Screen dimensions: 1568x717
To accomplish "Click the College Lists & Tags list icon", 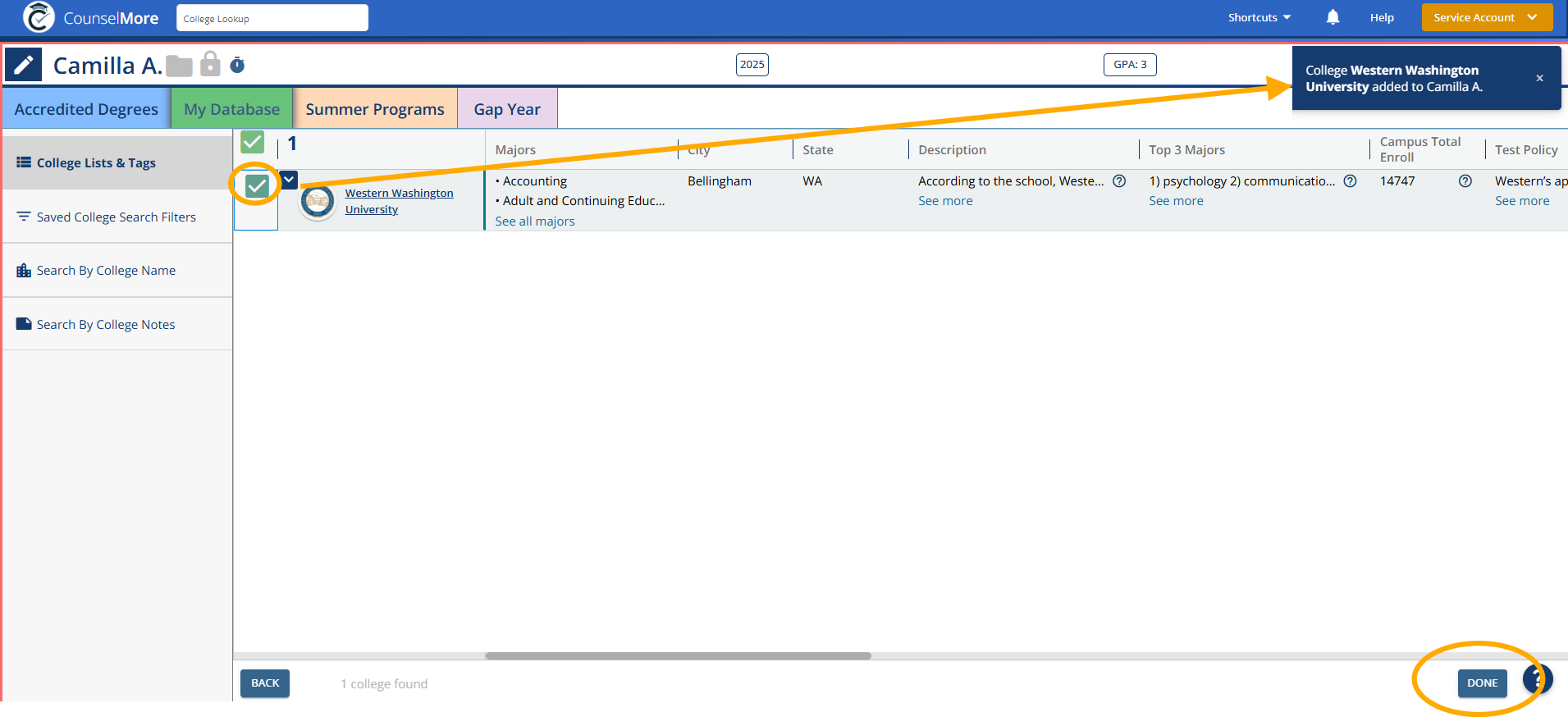I will pos(24,162).
